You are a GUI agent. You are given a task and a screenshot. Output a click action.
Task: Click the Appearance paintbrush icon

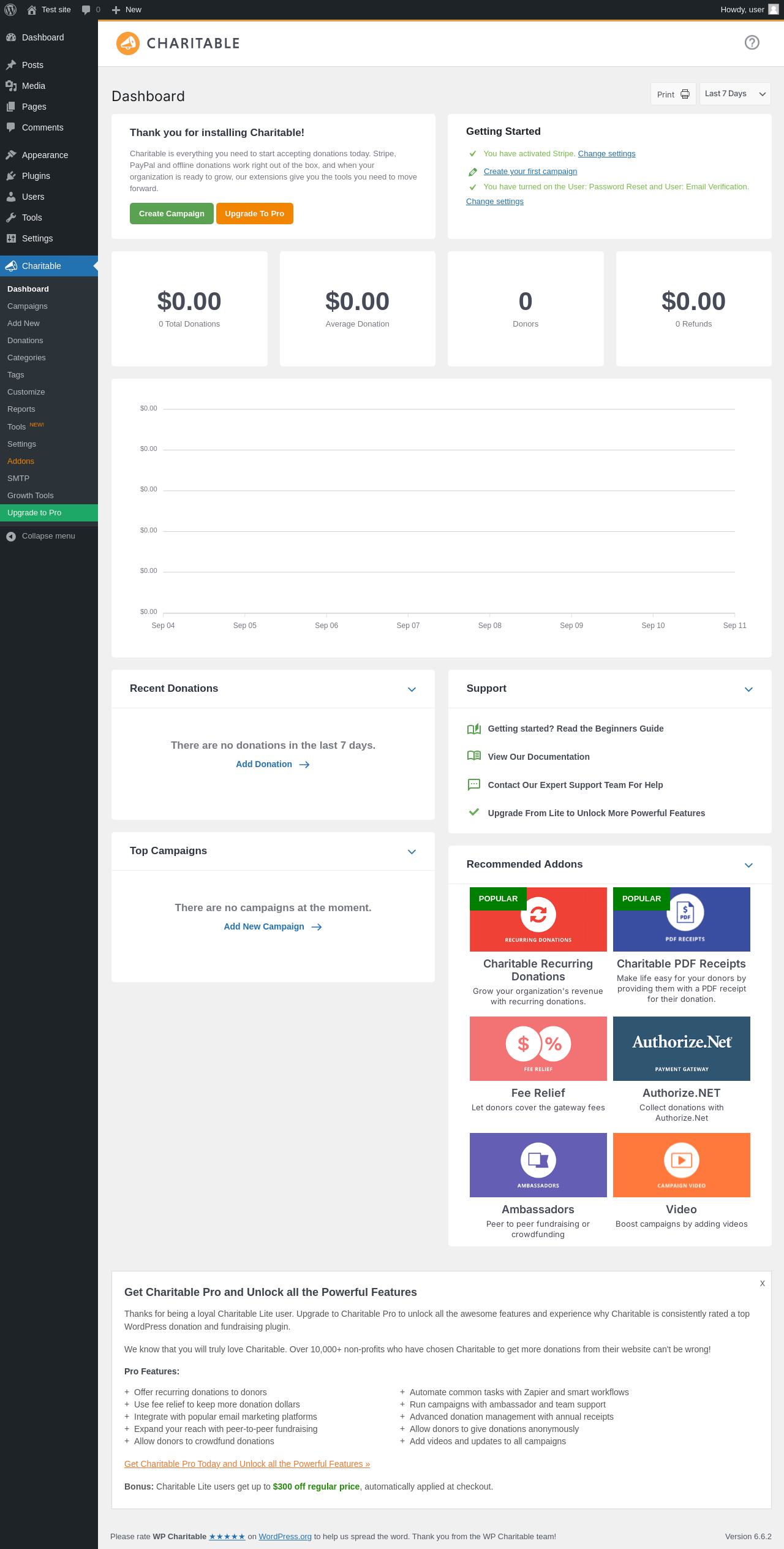point(11,155)
